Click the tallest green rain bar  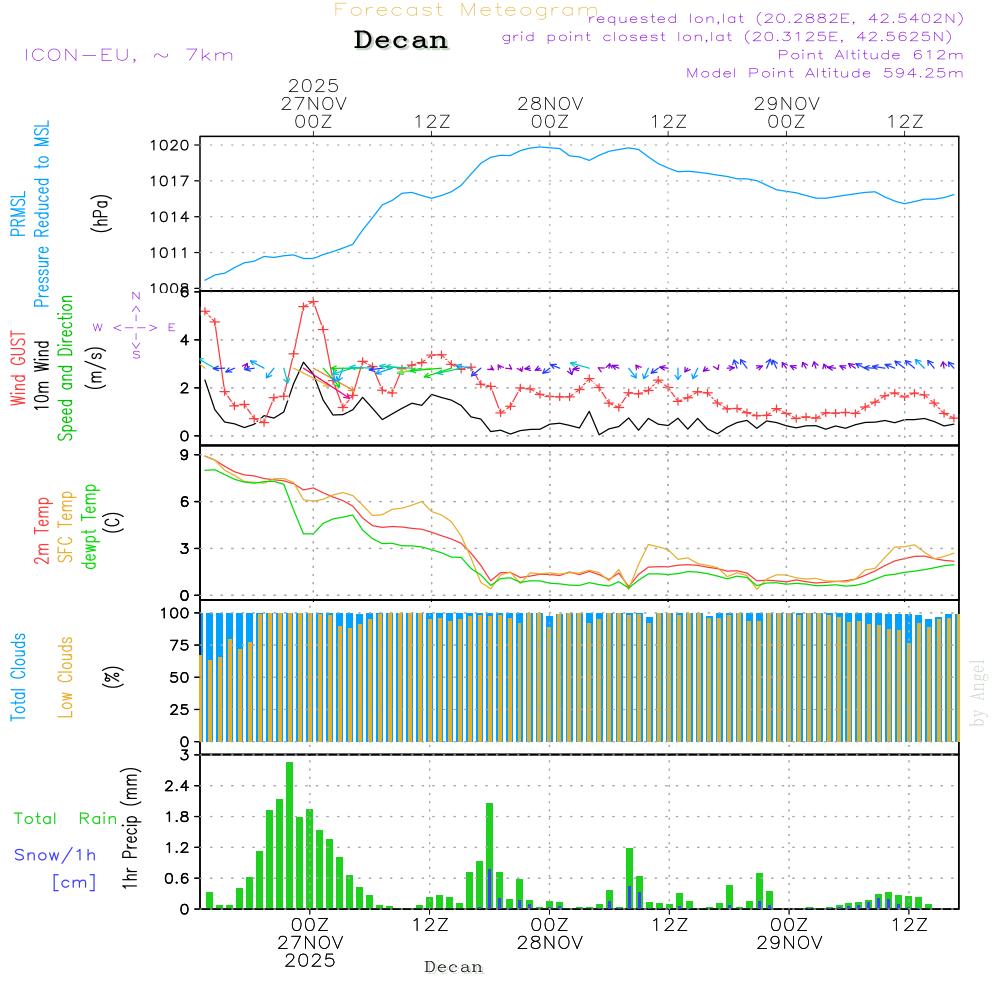(290, 835)
